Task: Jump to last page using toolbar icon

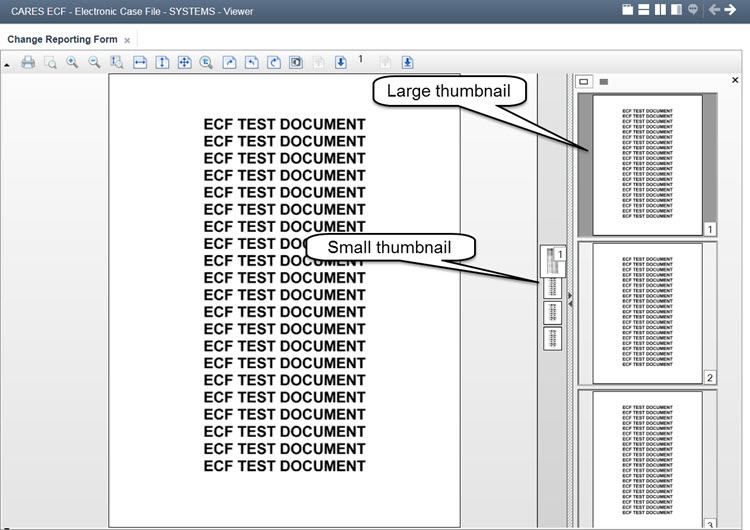Action: tap(408, 62)
